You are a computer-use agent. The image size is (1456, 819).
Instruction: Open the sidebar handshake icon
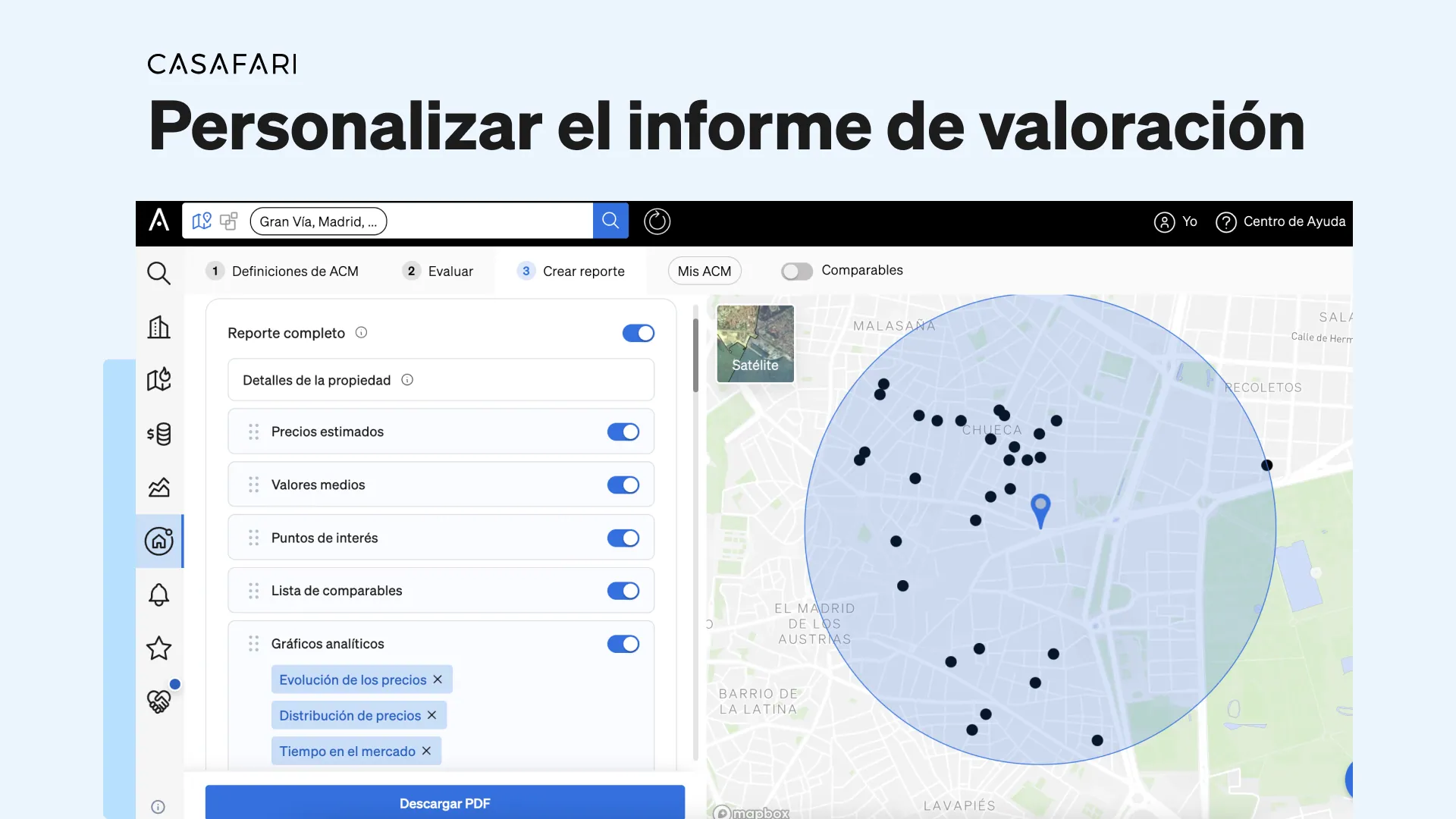coord(158,701)
